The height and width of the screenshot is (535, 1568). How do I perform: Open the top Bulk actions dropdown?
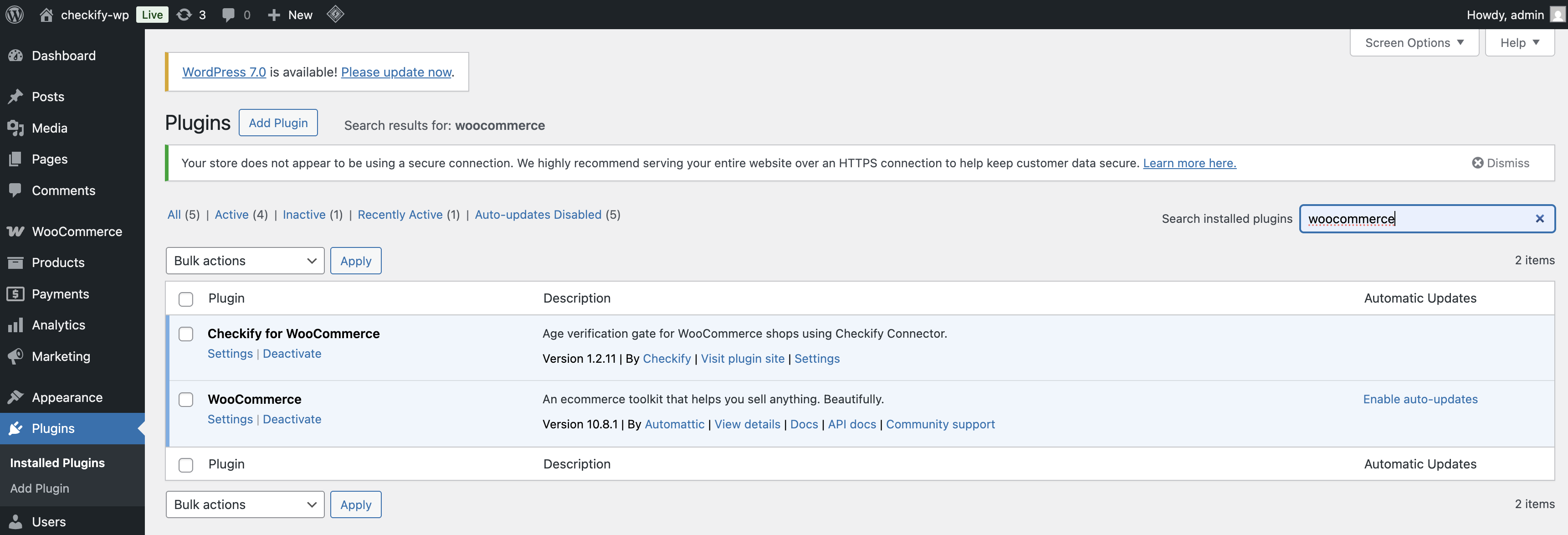point(245,261)
